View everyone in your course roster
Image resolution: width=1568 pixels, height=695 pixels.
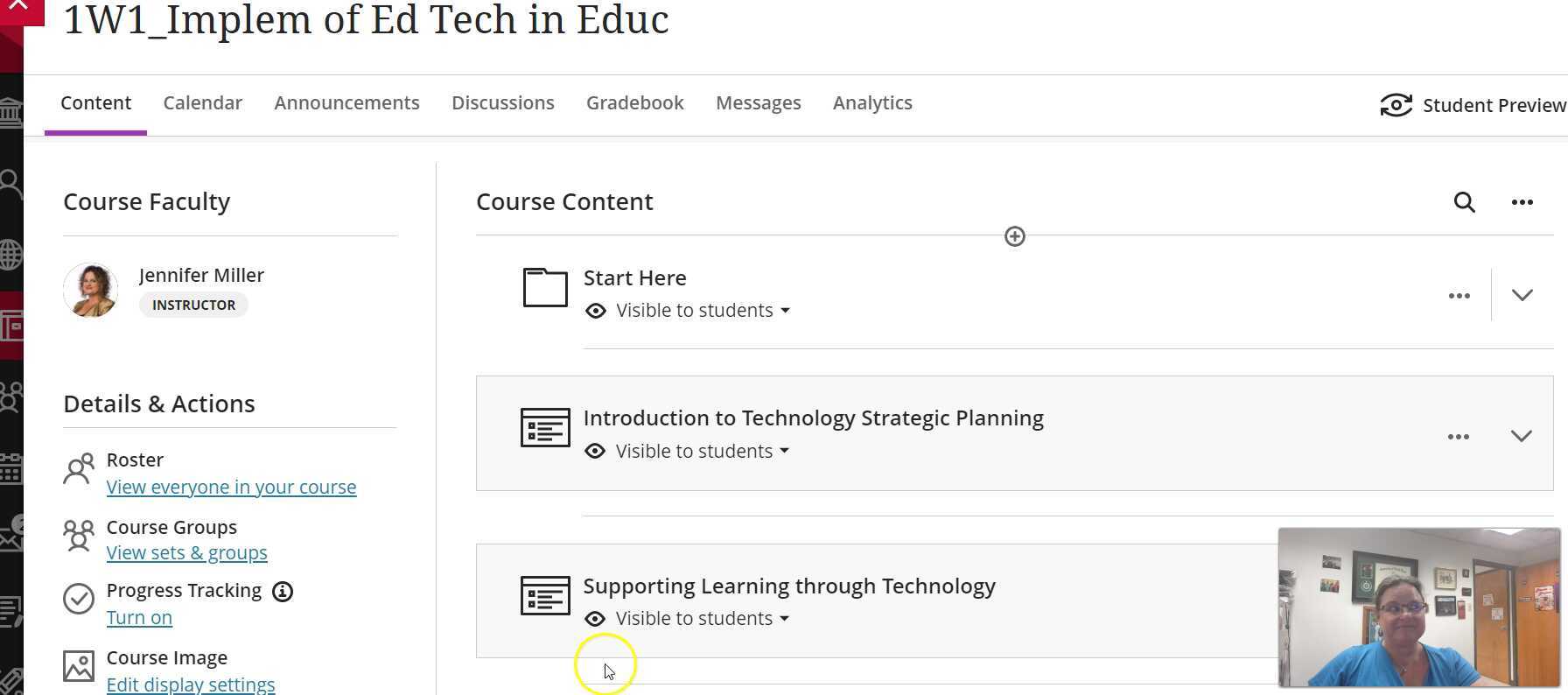coord(231,487)
